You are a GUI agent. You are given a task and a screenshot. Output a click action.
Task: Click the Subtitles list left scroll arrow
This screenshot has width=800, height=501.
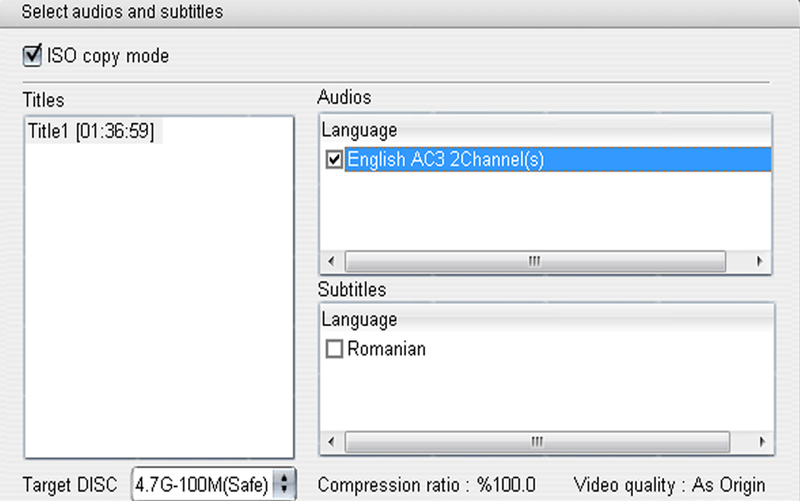point(332,442)
